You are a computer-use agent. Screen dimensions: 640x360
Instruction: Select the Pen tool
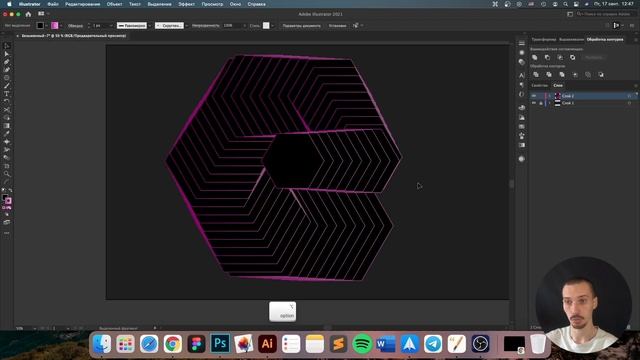click(7, 62)
